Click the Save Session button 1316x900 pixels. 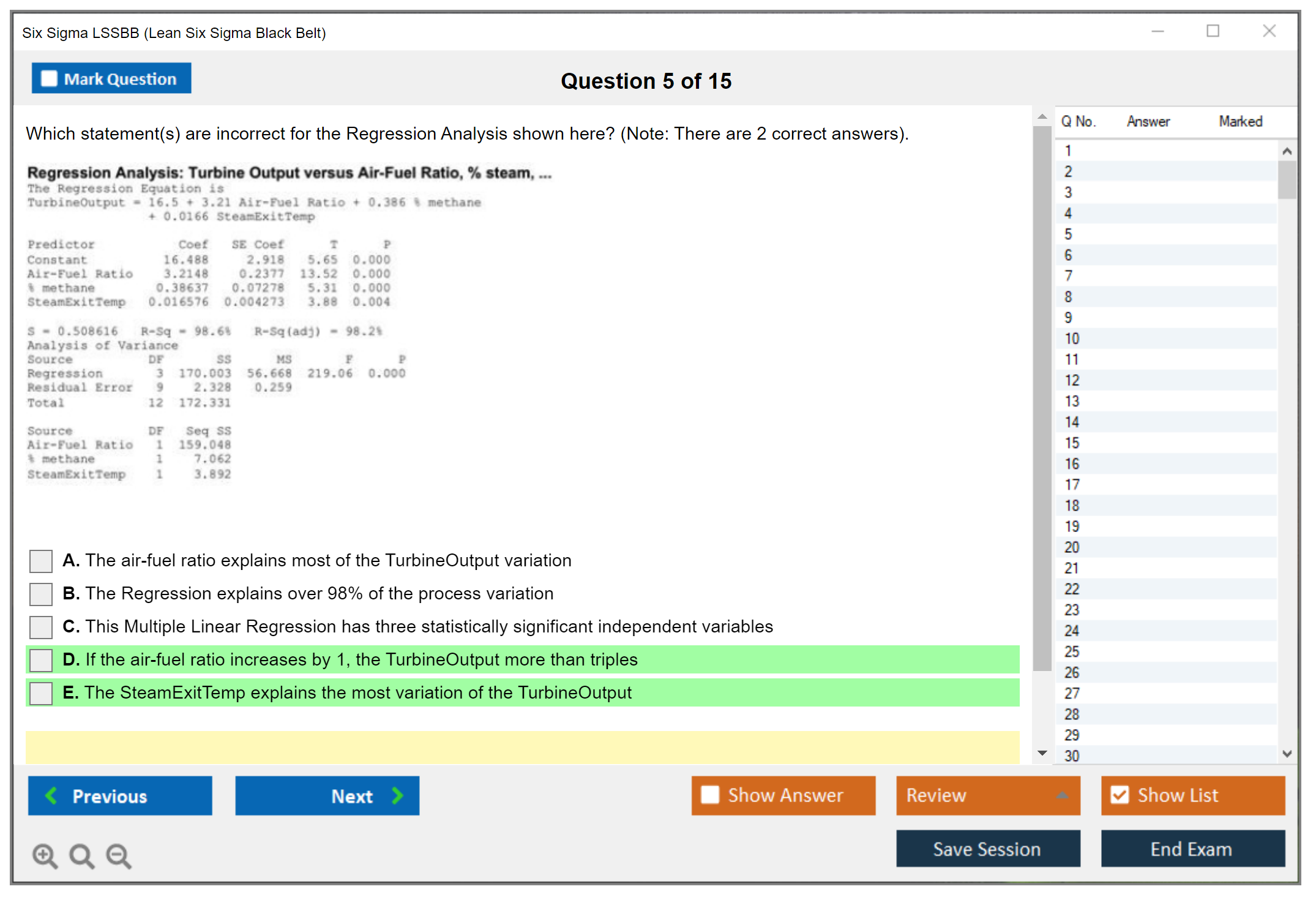(987, 849)
